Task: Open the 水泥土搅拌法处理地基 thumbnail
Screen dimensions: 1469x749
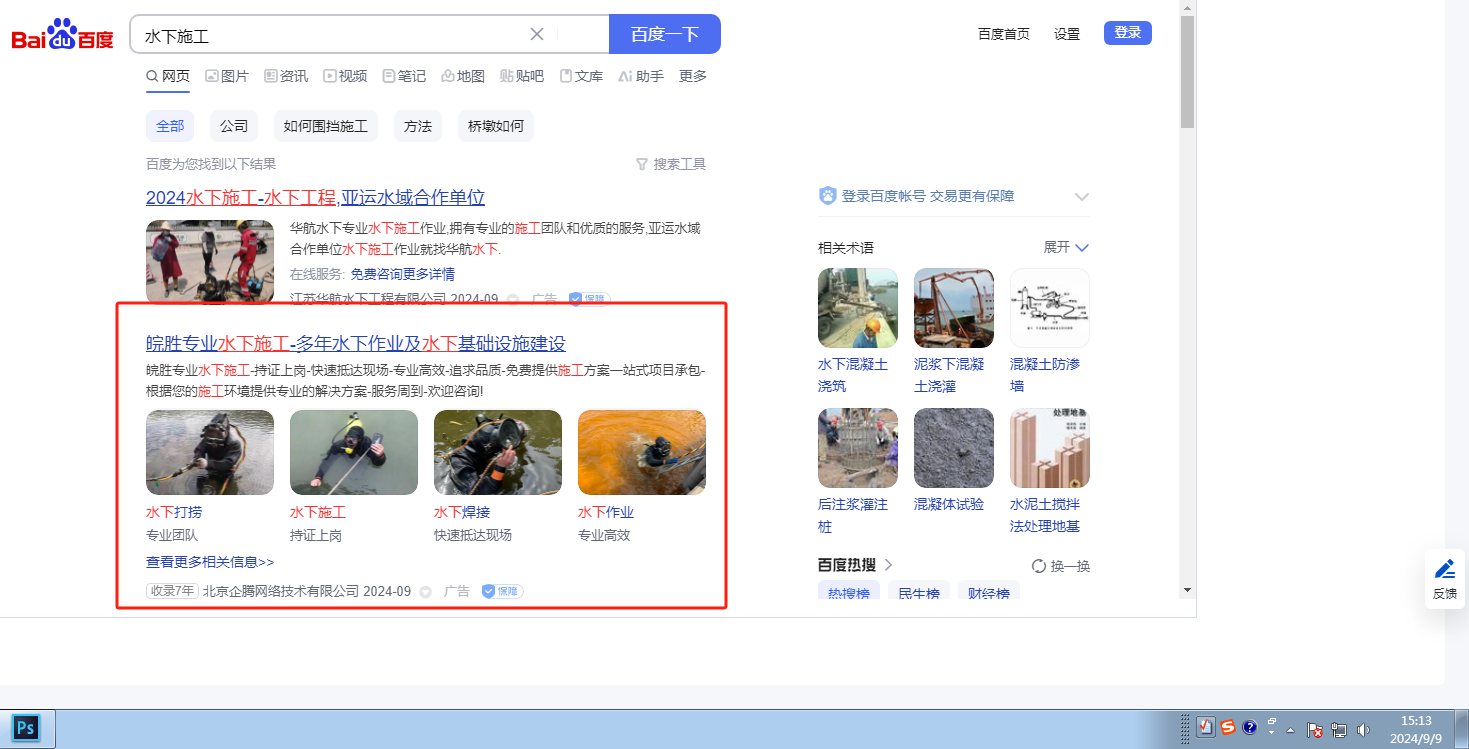Action: [x=1050, y=448]
